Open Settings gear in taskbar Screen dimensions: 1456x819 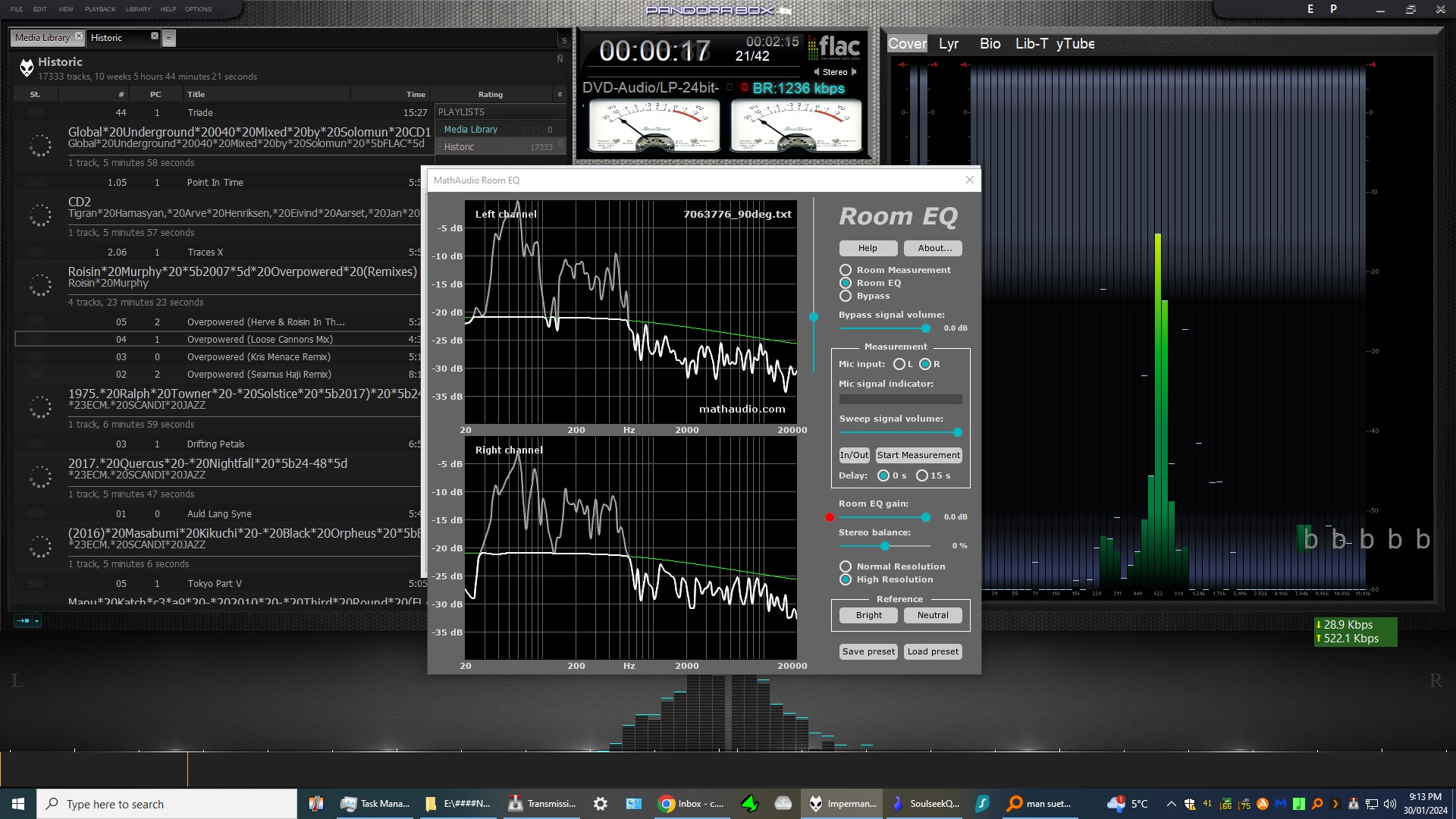[600, 804]
